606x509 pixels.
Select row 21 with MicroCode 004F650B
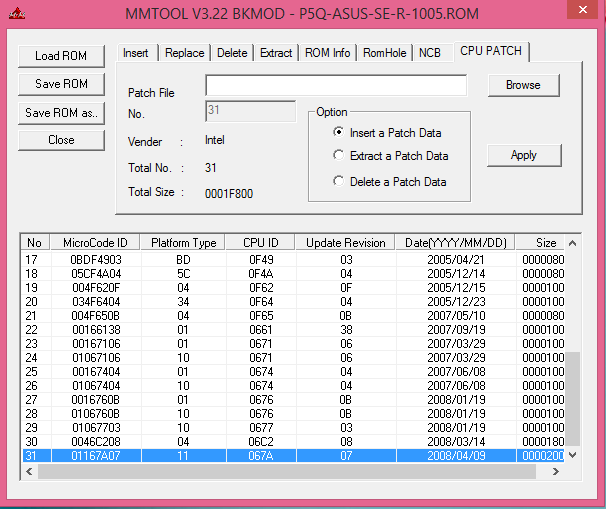tap(293, 316)
